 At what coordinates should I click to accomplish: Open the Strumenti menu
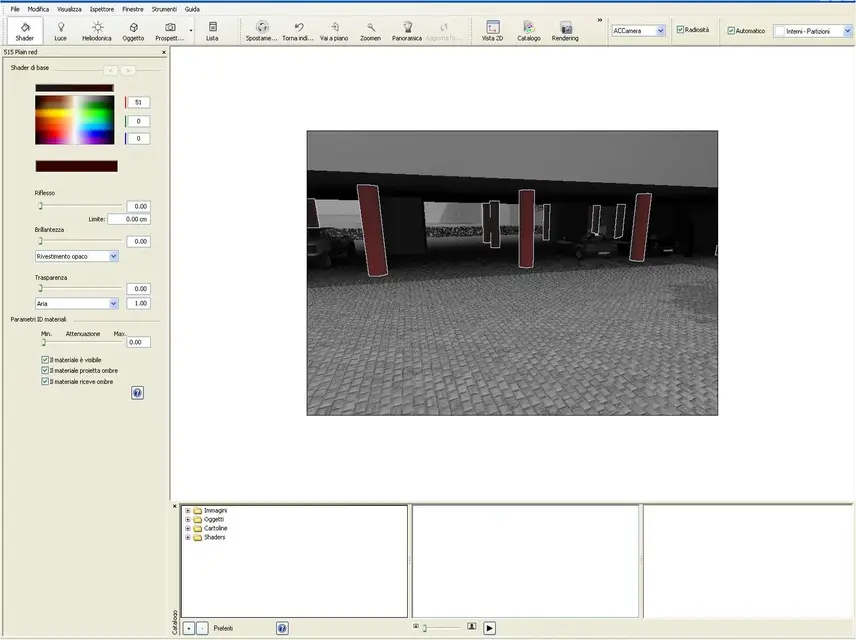click(164, 9)
